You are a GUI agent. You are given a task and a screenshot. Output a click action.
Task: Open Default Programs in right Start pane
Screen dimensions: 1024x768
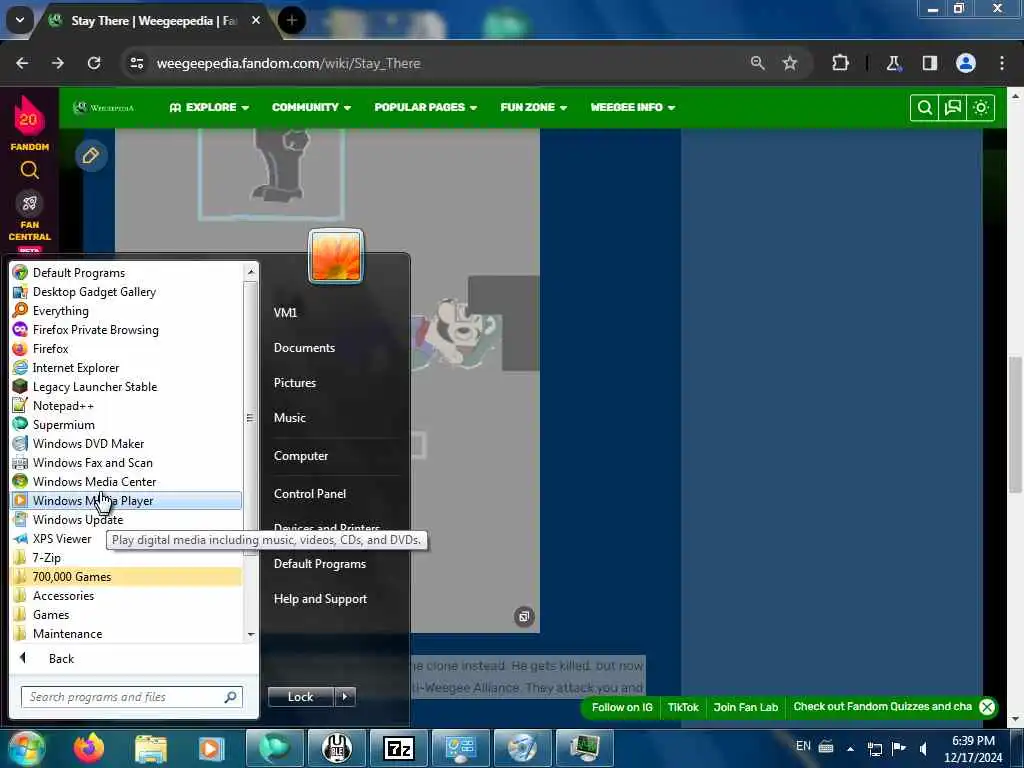pos(319,563)
